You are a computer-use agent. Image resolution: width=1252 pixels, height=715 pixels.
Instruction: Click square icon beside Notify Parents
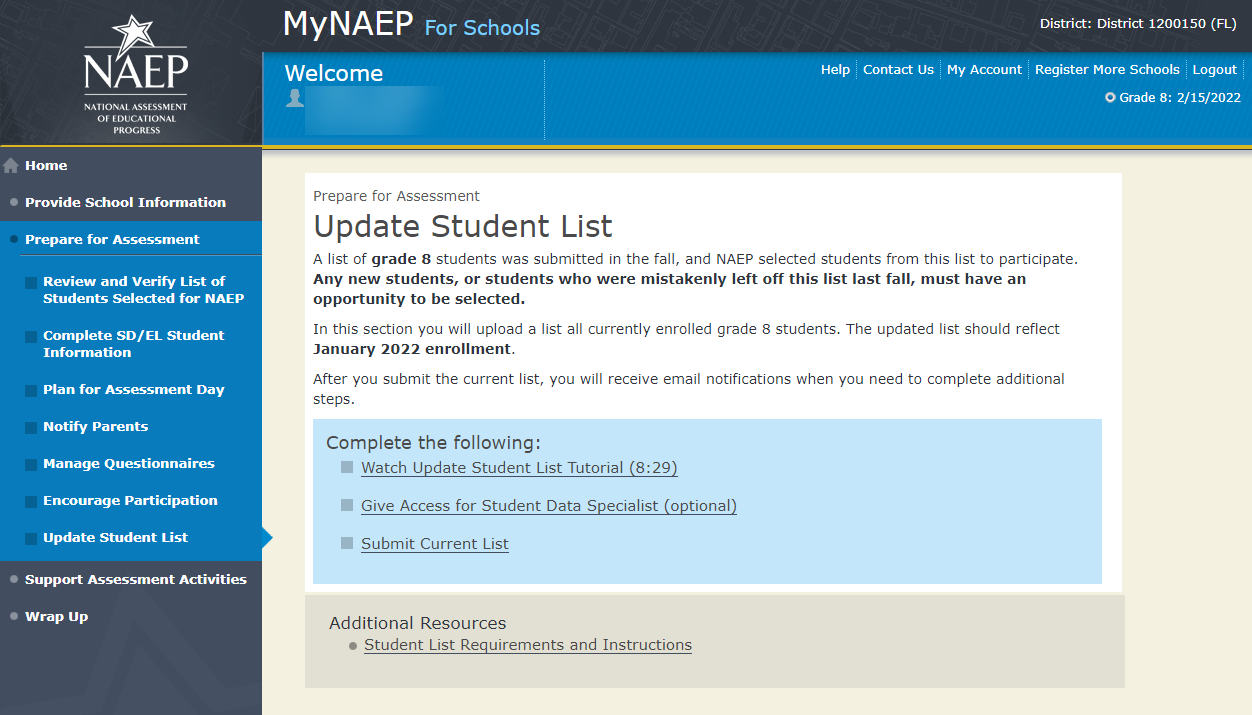pyautogui.click(x=32, y=428)
